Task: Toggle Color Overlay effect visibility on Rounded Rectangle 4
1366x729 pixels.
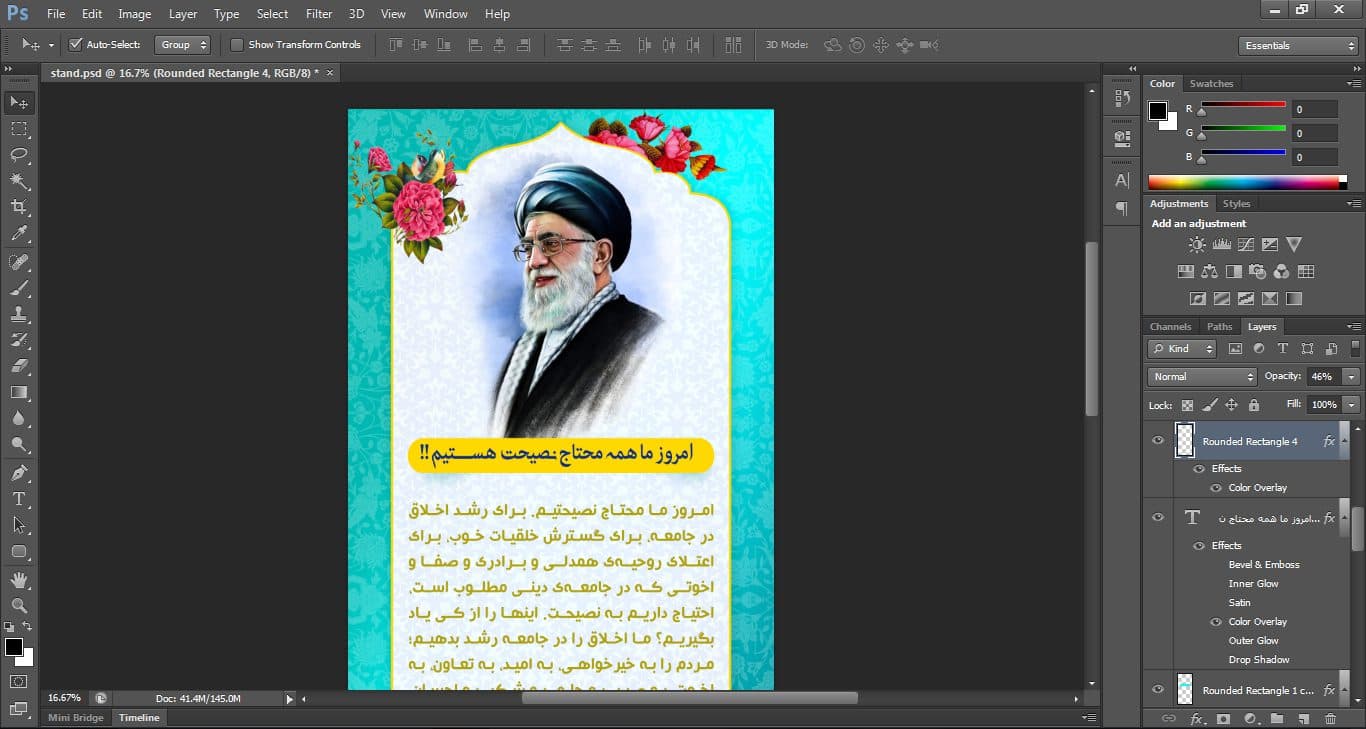Action: (x=1216, y=488)
